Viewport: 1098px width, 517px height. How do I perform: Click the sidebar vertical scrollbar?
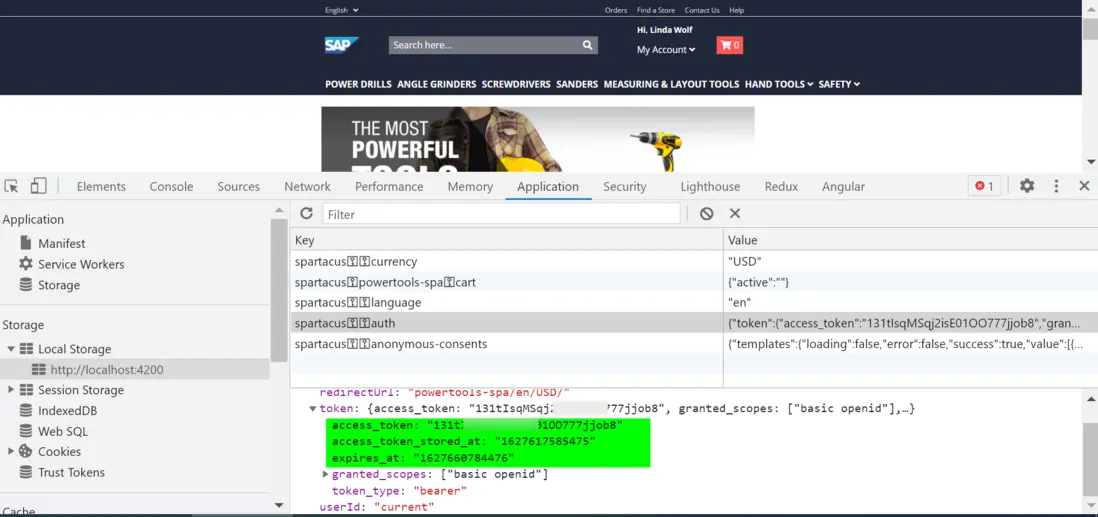click(279, 289)
